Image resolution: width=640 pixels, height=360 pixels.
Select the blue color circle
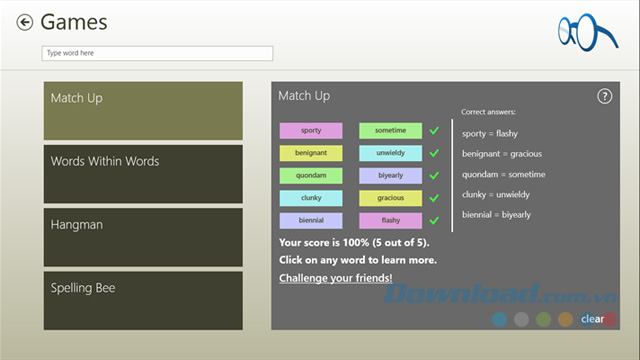point(500,319)
